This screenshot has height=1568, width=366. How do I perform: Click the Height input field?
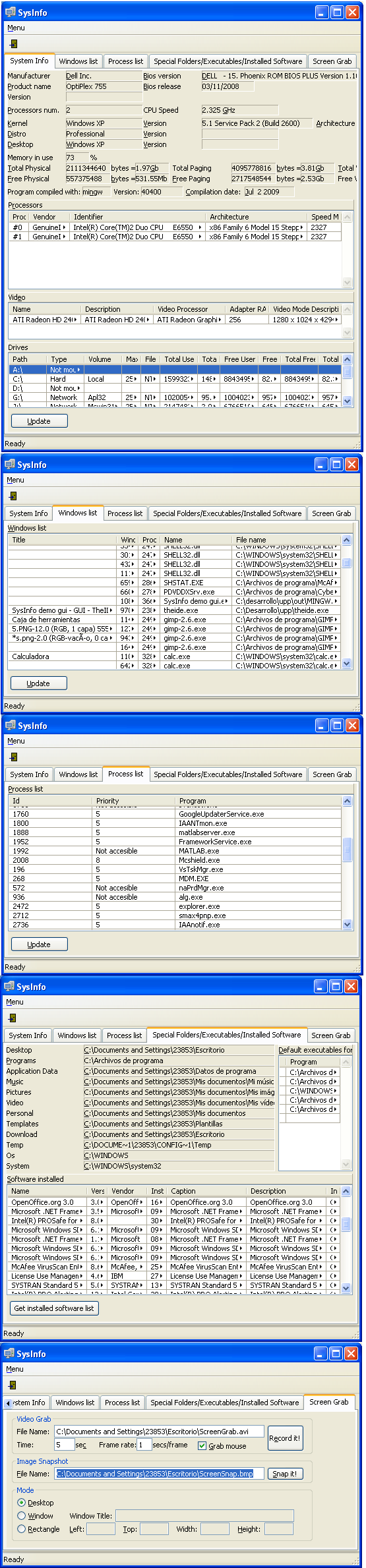pos(279,1529)
